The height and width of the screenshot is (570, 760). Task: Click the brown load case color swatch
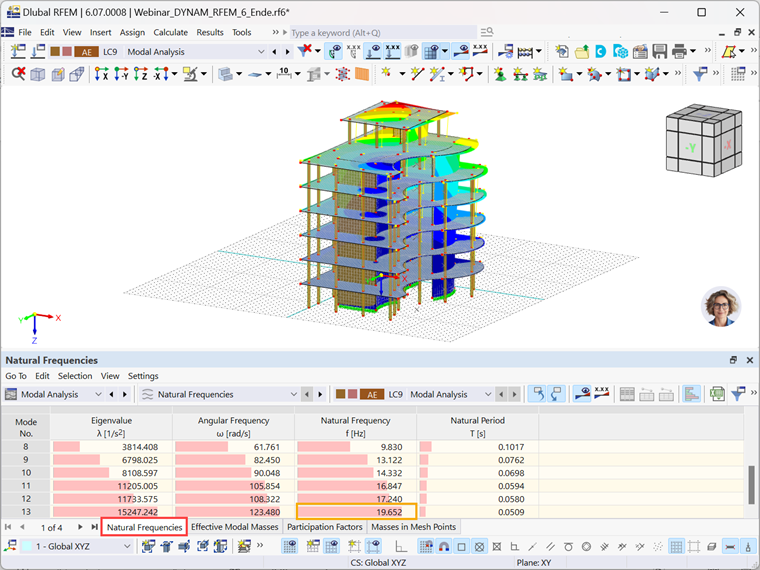point(55,51)
